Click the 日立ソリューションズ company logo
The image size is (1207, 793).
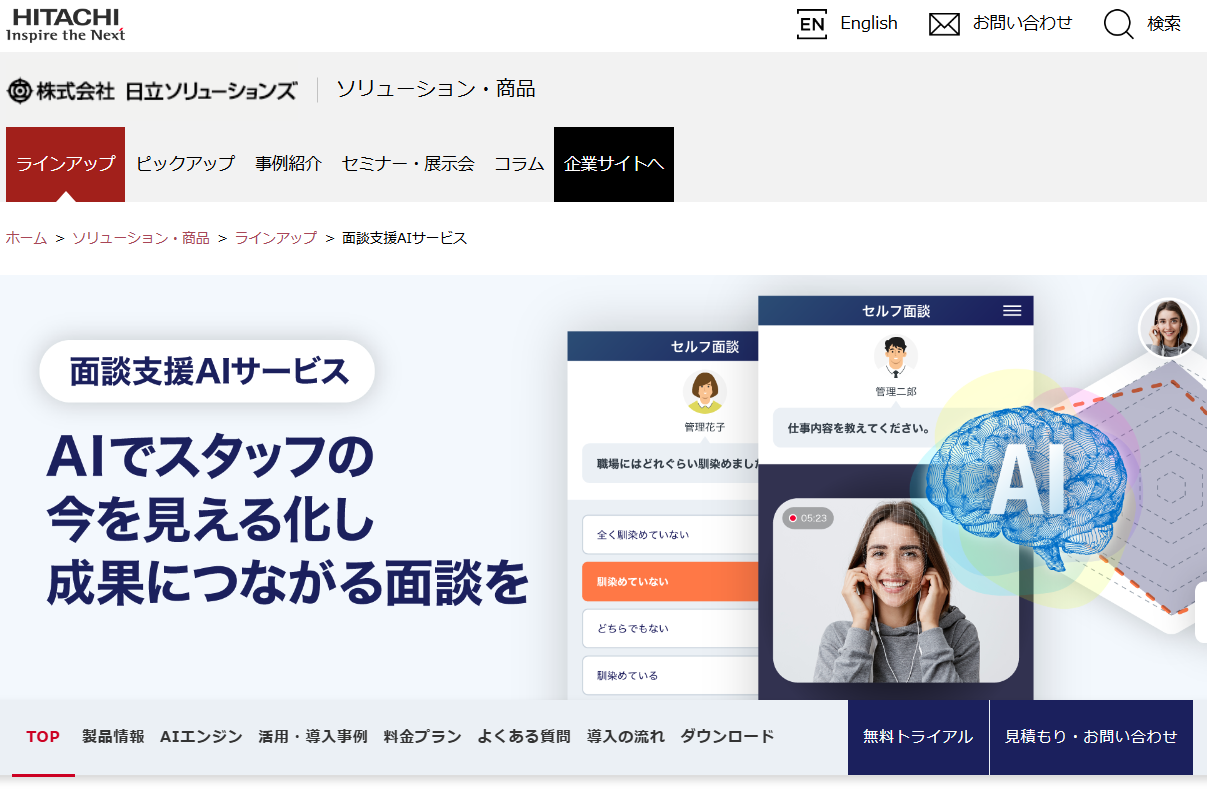click(x=152, y=90)
